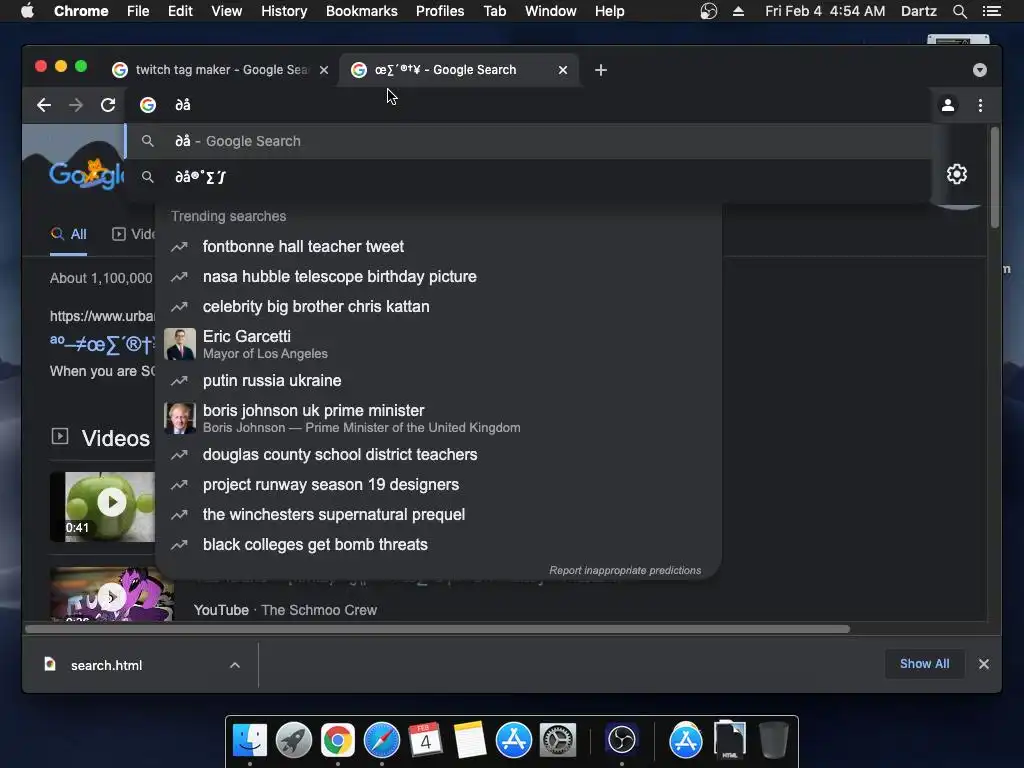This screenshot has height=768, width=1024.
Task: Choose black colleges get bomb threats
Action: [x=438, y=545]
